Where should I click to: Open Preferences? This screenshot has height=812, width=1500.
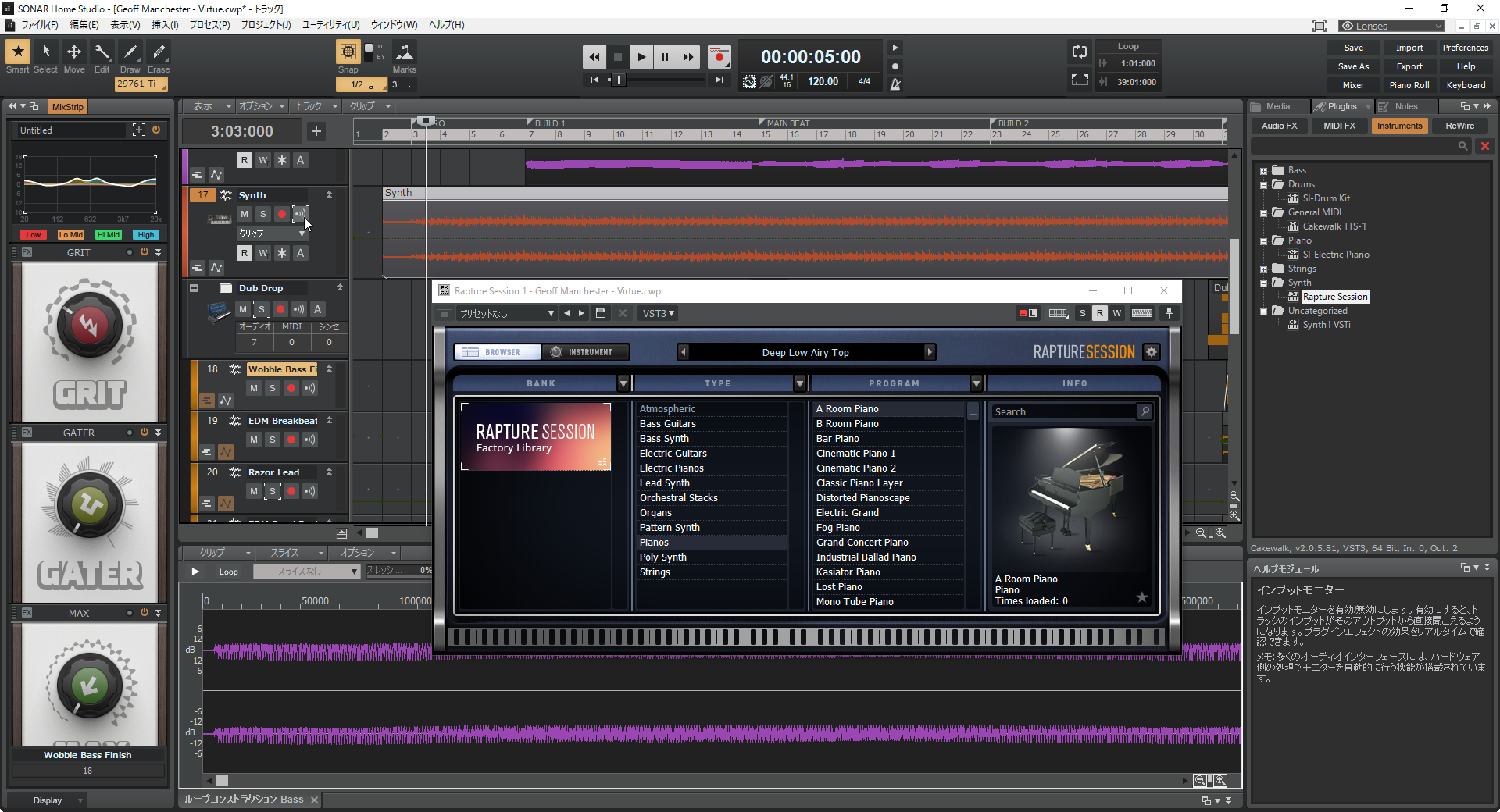click(x=1466, y=48)
